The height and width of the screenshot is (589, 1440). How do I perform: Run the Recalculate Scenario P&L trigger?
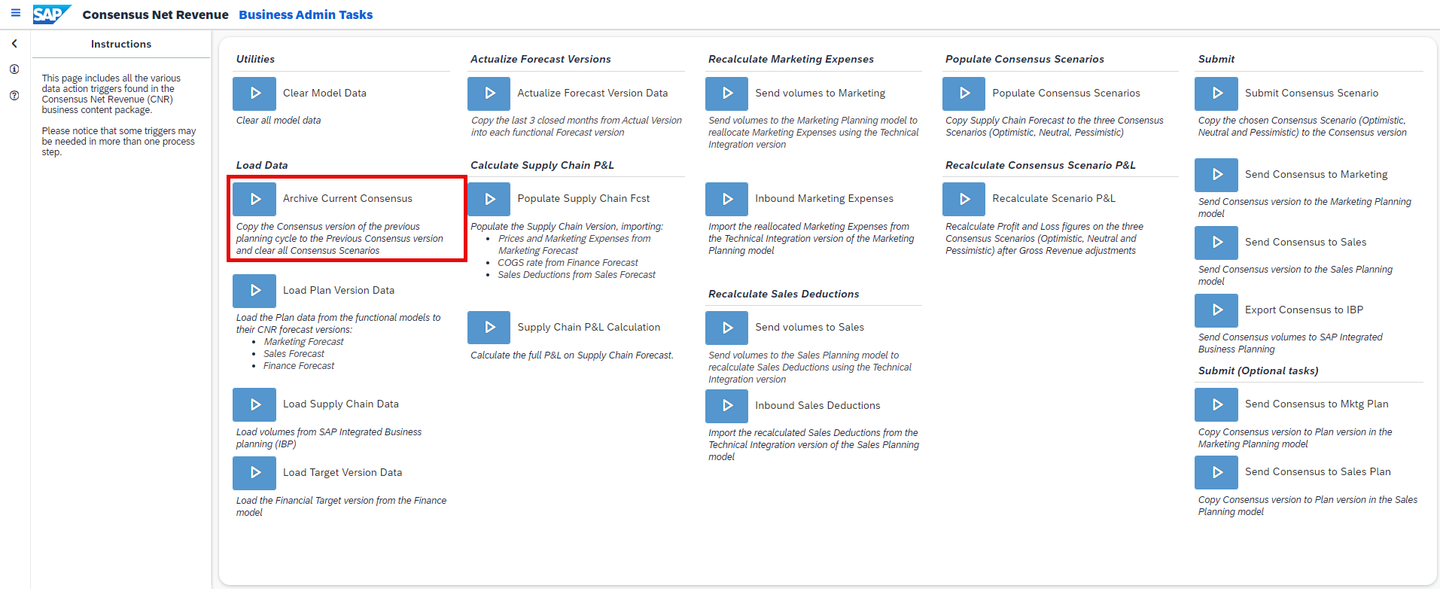(964, 199)
